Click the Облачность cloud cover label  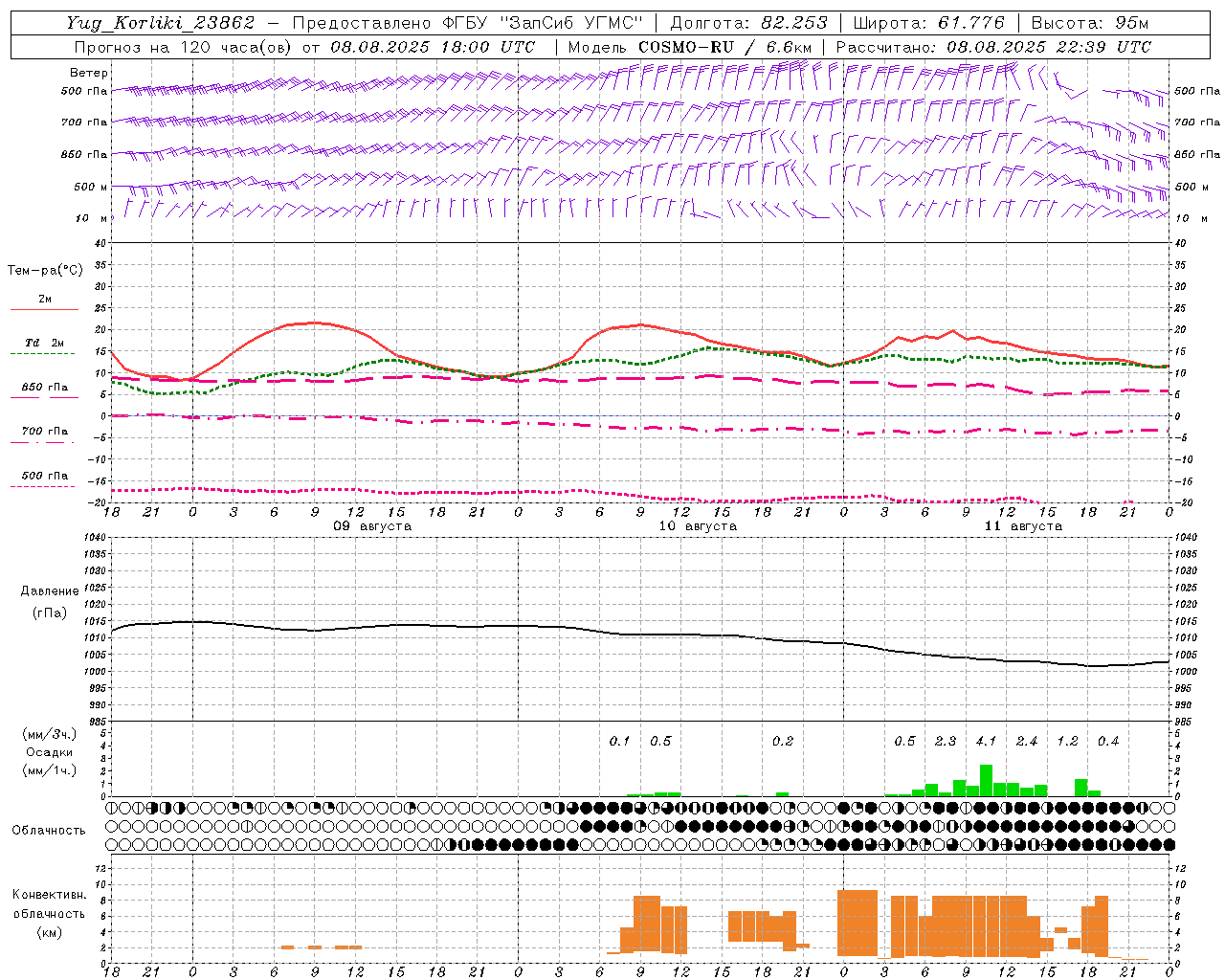pos(49,831)
